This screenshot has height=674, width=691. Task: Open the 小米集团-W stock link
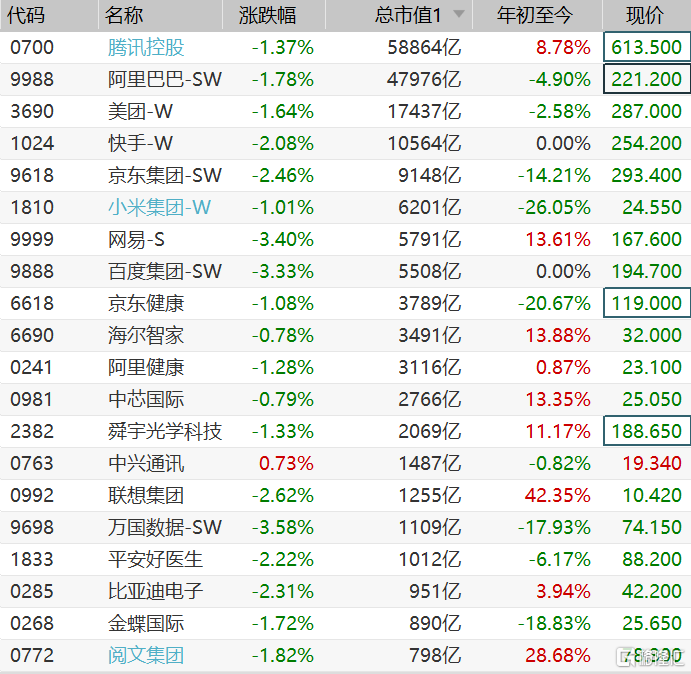pyautogui.click(x=159, y=207)
